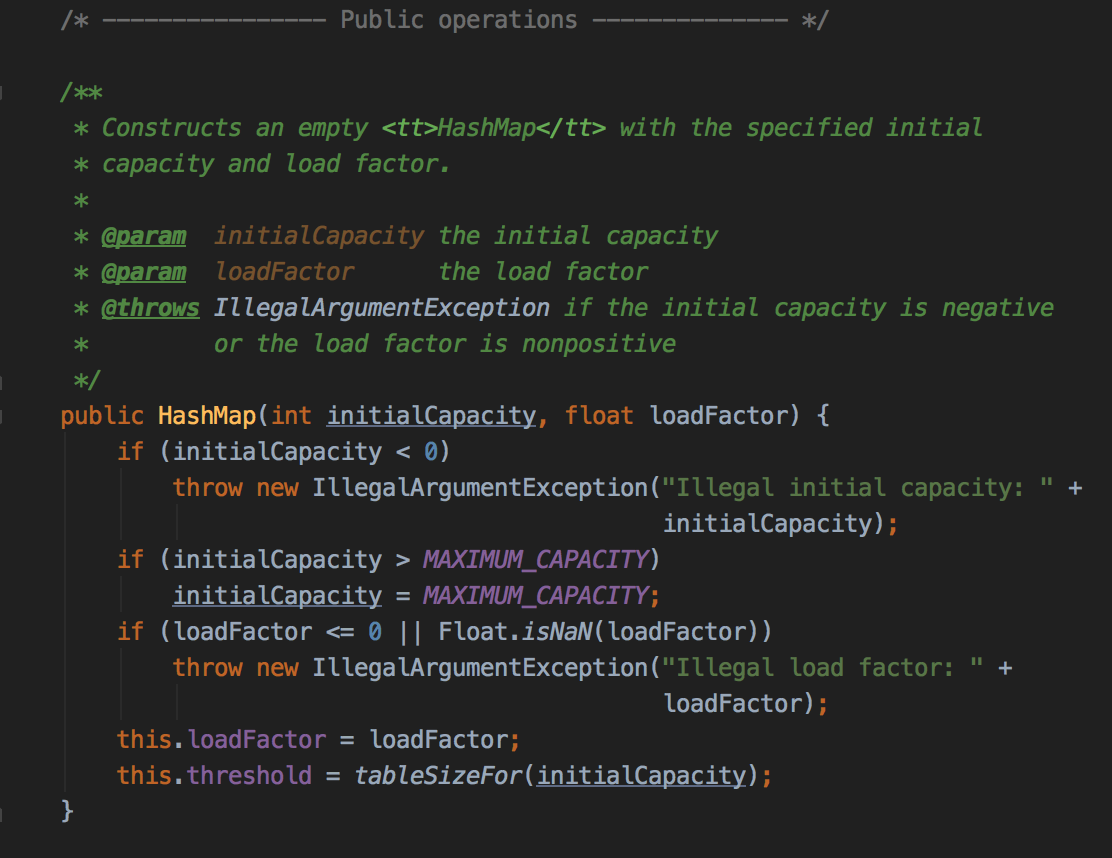Viewport: 1112px width, 858px height.
Task: Collapse the Javadoc comment at its opening fold marker
Action: click(3, 92)
